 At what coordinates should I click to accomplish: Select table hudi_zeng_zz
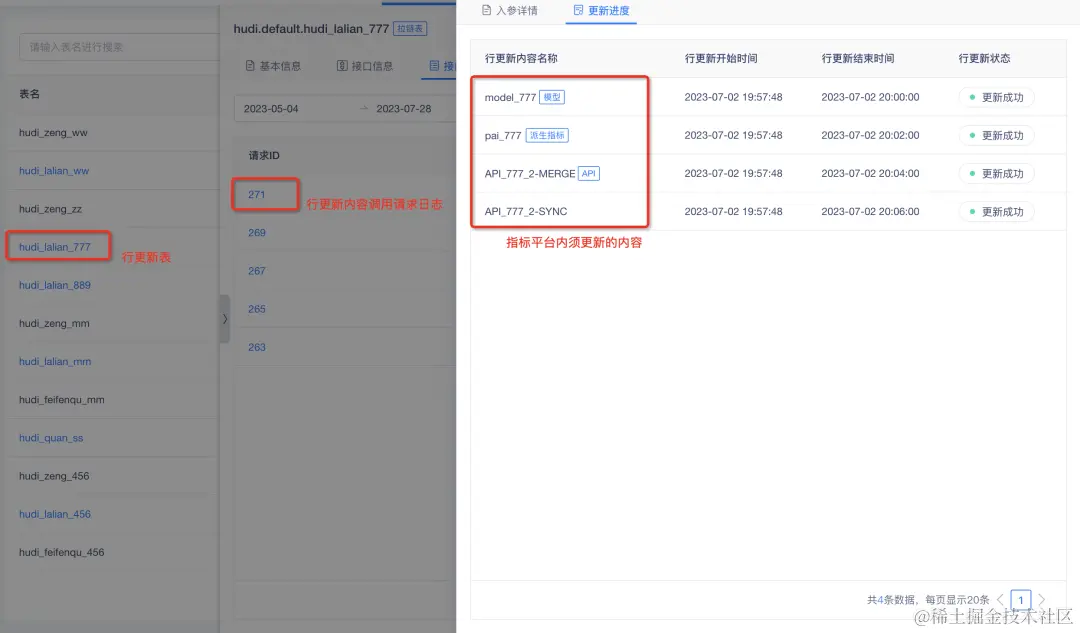click(50, 209)
